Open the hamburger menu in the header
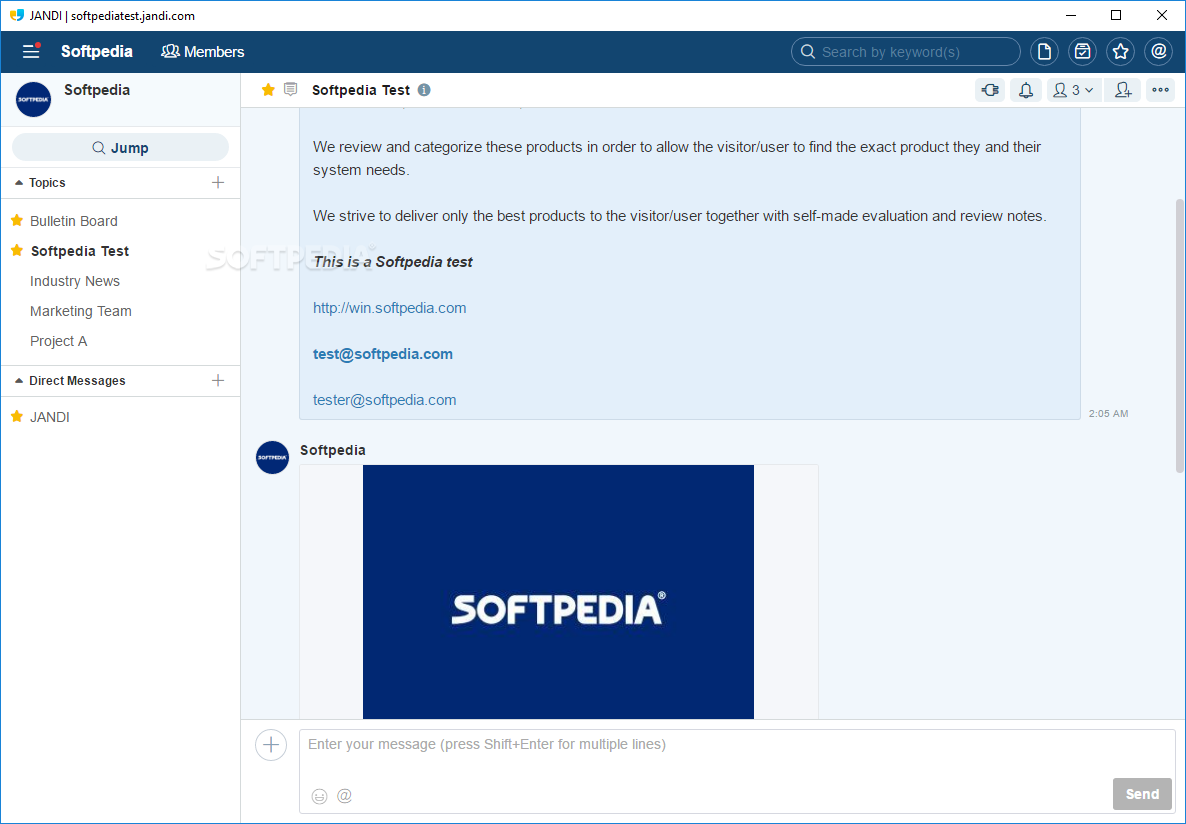Image resolution: width=1186 pixels, height=824 pixels. click(31, 51)
